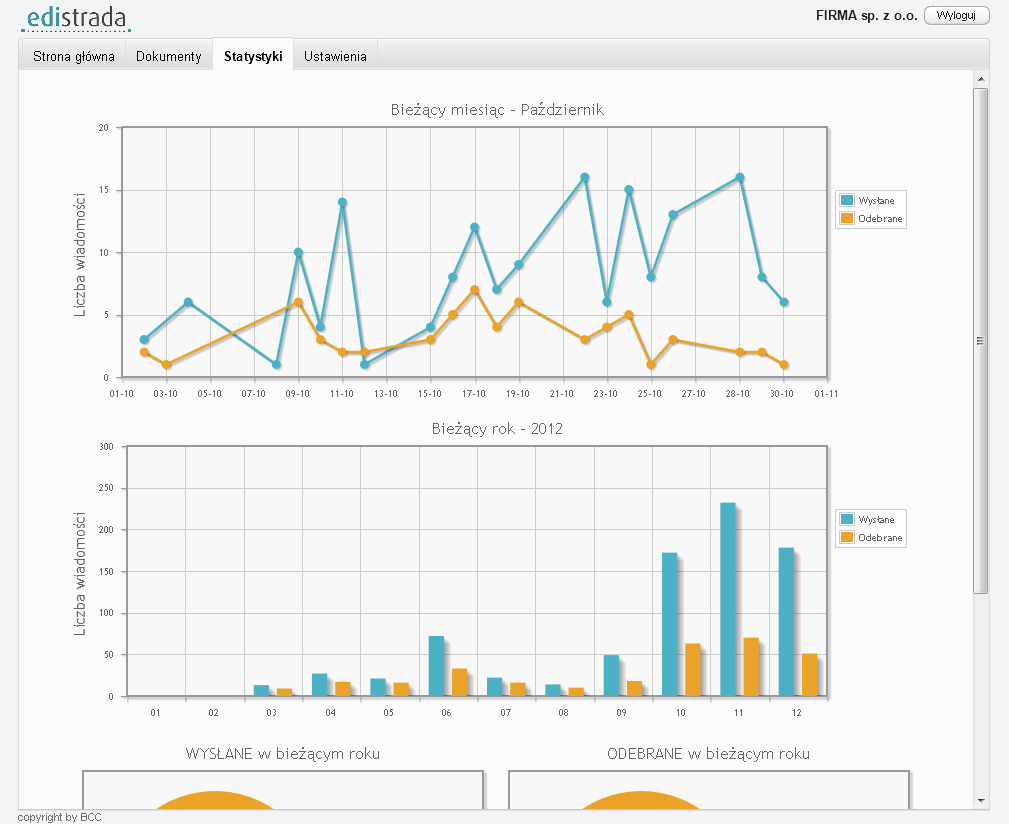Click the 'FIRMA sp. z o.o.' company name
This screenshot has height=824, width=1009.
(867, 15)
